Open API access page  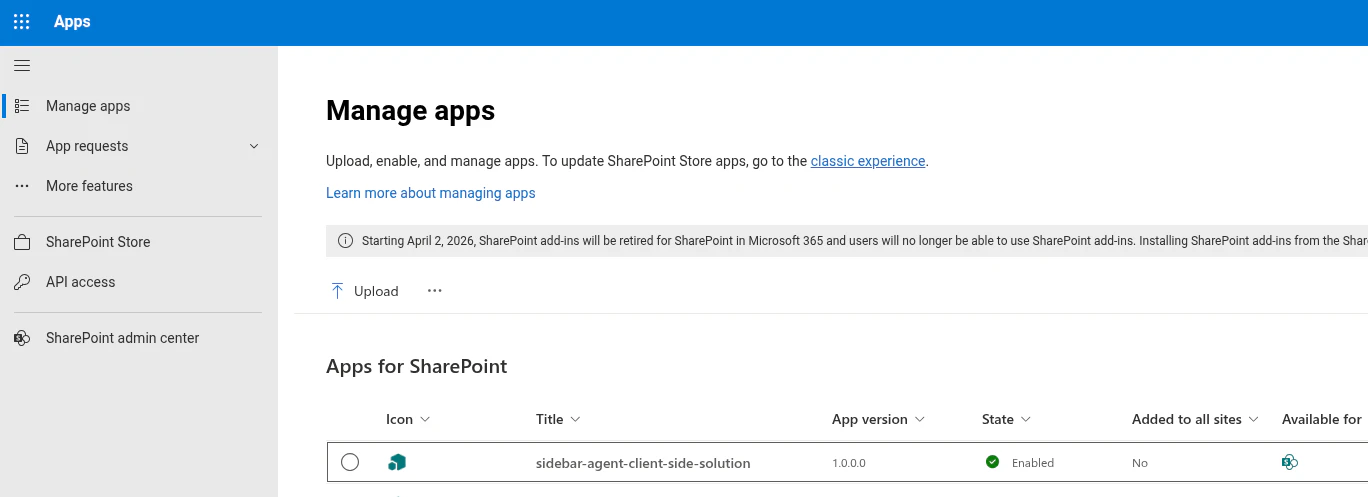80,282
